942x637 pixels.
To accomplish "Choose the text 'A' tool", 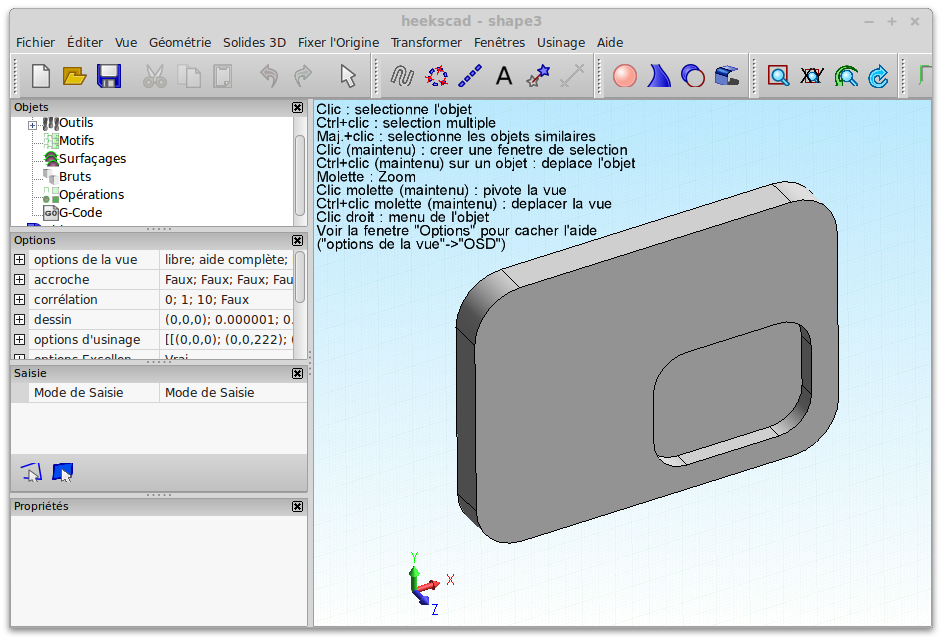I will (504, 76).
